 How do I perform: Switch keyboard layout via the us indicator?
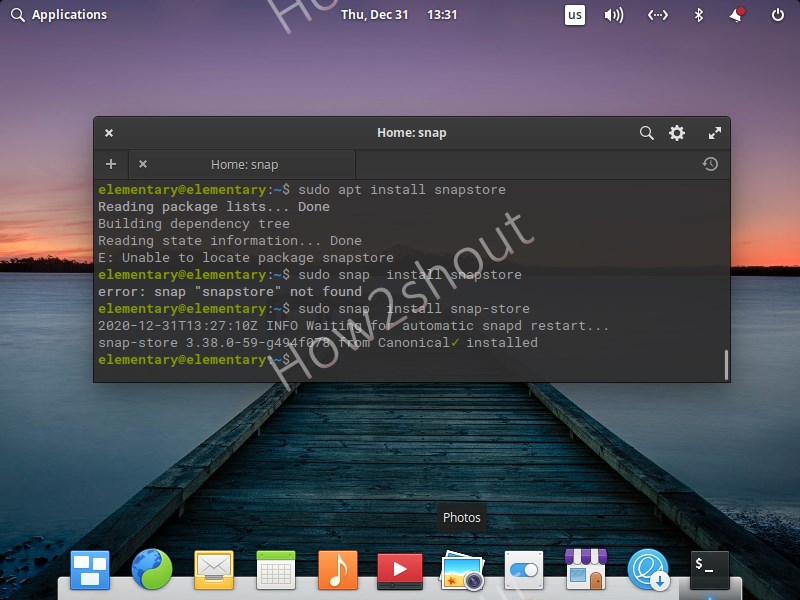pos(575,15)
